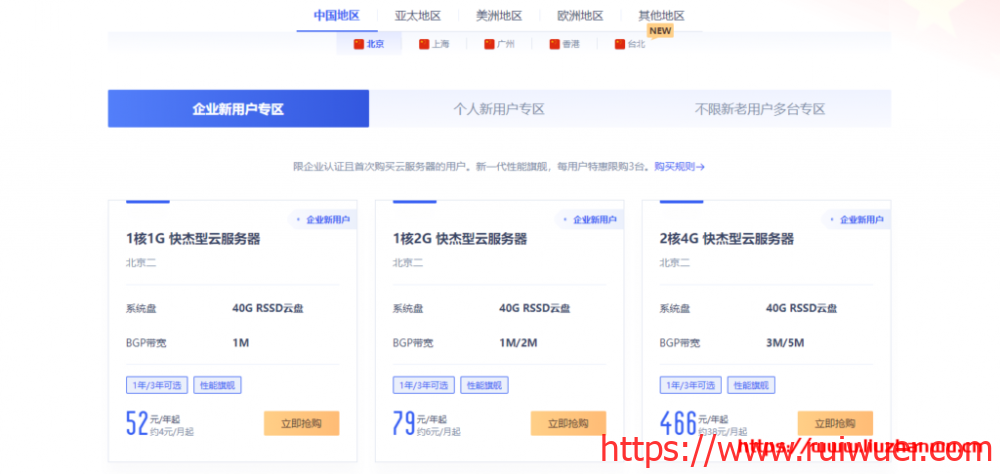Click the flag icon beside 香港
The image size is (1000, 474).
(554, 44)
